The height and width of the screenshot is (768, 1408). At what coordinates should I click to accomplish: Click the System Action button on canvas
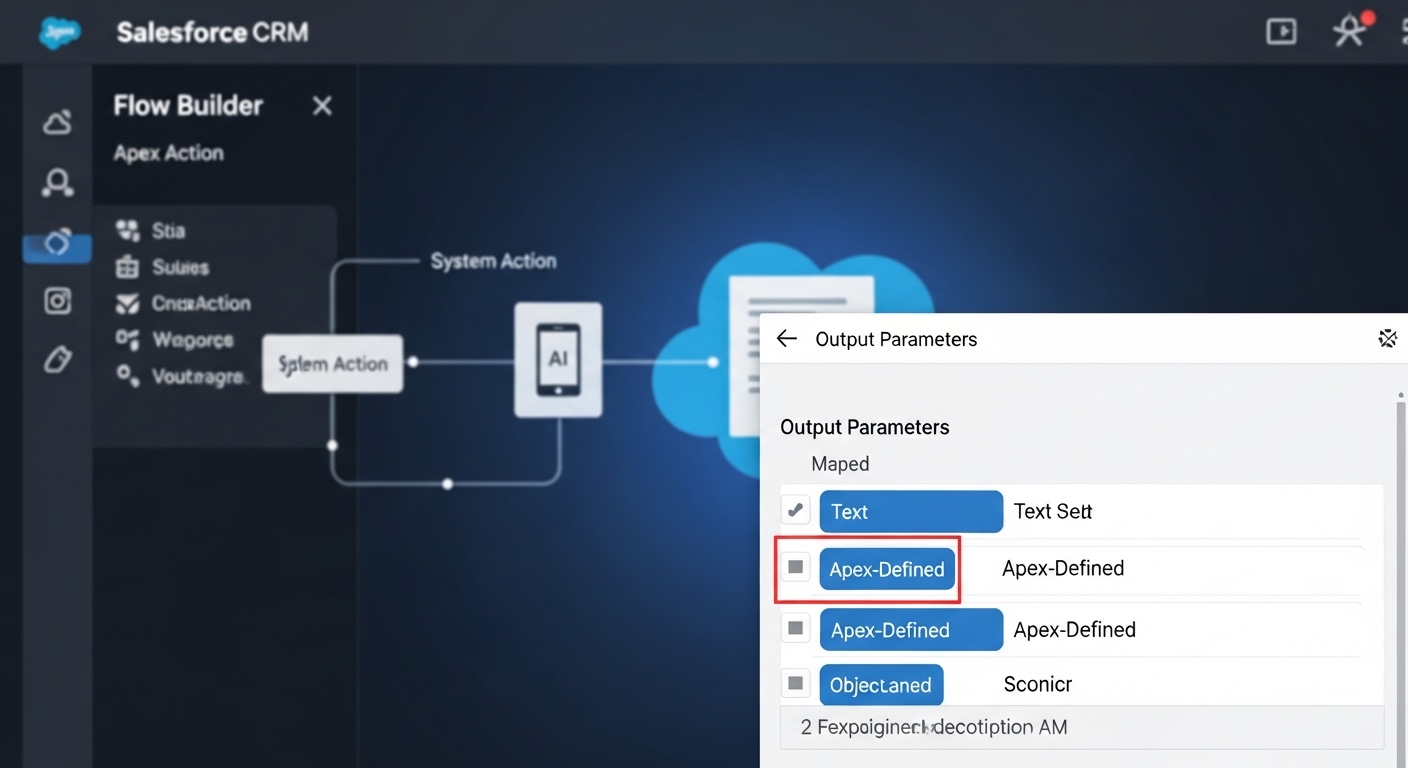332,363
